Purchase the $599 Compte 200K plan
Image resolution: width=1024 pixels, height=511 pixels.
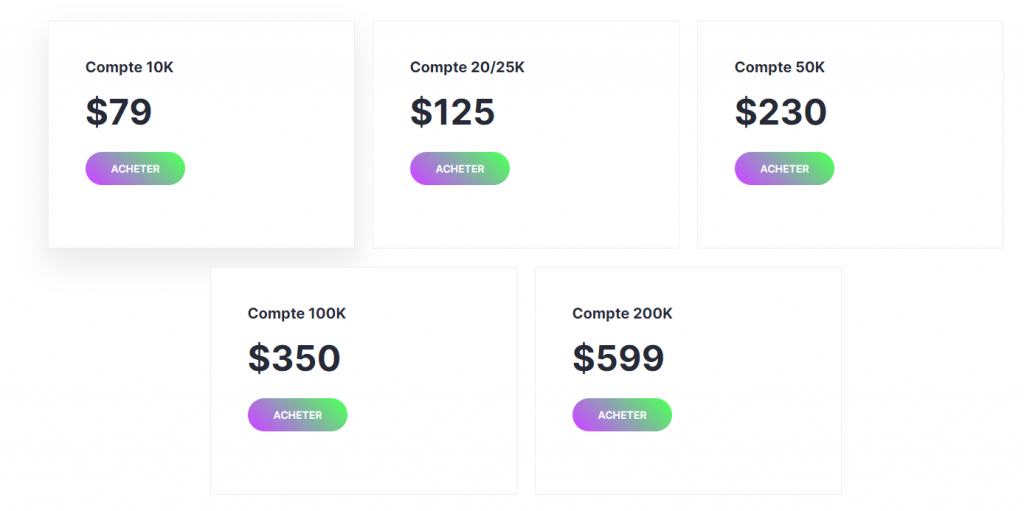[622, 415]
